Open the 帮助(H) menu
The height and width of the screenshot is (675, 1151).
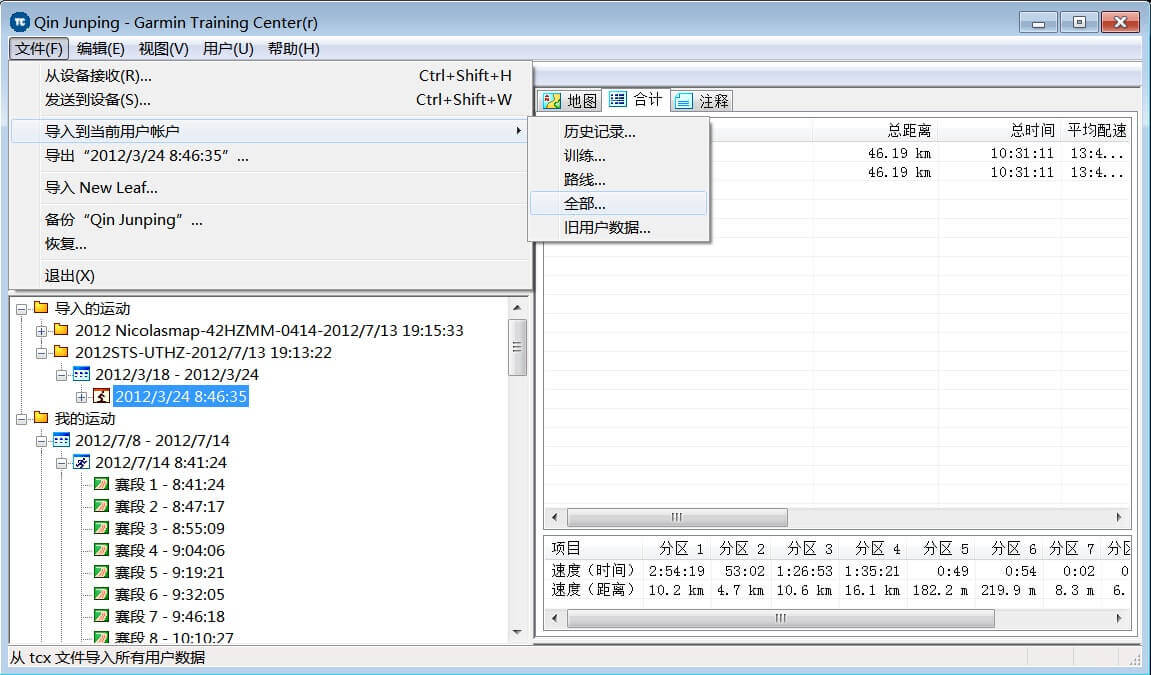click(x=294, y=48)
